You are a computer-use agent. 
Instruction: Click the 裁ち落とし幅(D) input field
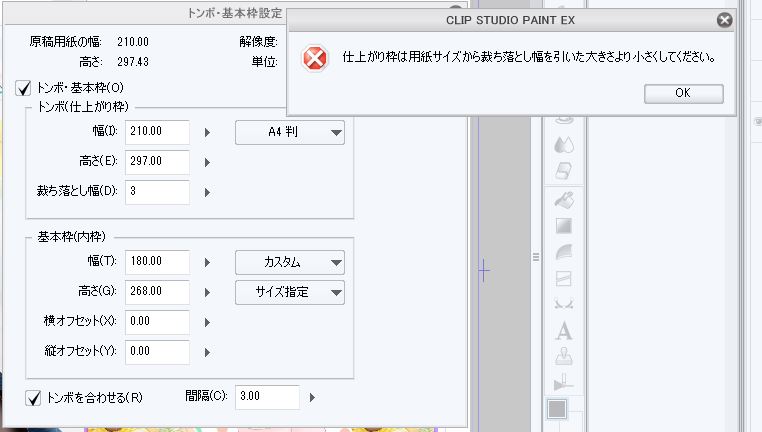tap(157, 192)
